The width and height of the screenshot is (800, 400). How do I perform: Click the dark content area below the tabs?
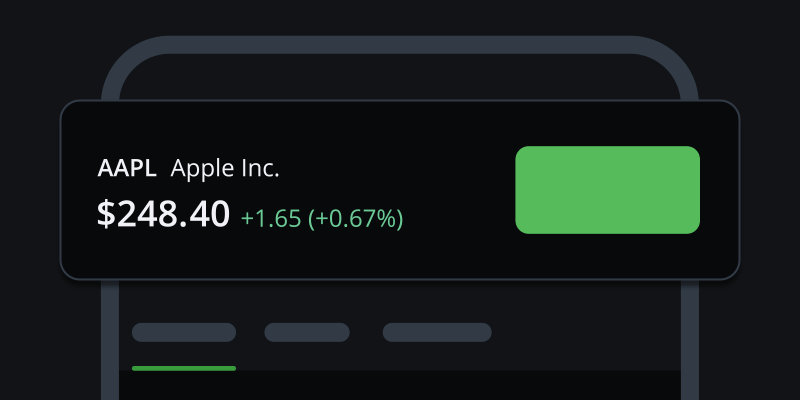(400, 386)
